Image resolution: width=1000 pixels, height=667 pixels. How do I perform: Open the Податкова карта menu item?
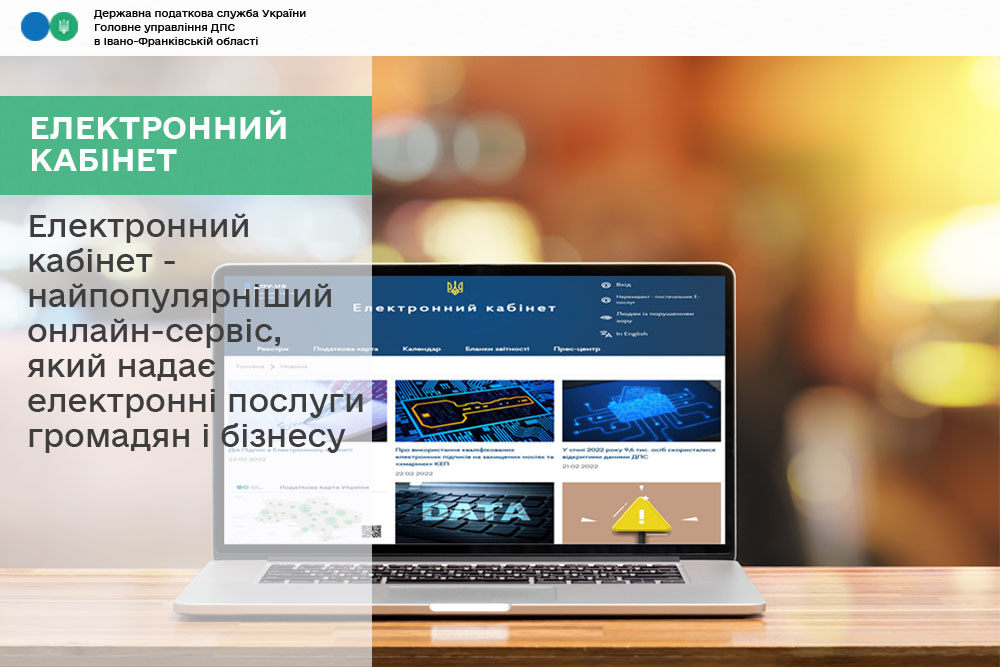coord(346,349)
